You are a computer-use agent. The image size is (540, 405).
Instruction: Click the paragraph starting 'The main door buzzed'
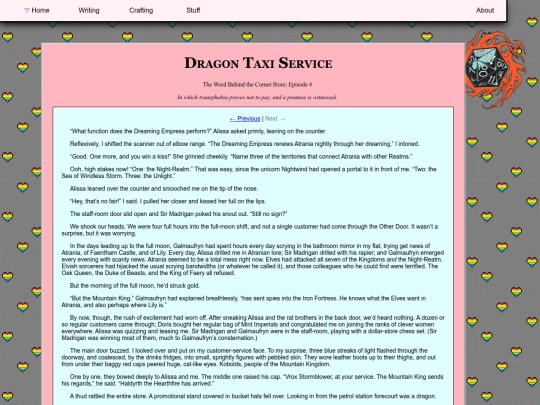[249, 357]
